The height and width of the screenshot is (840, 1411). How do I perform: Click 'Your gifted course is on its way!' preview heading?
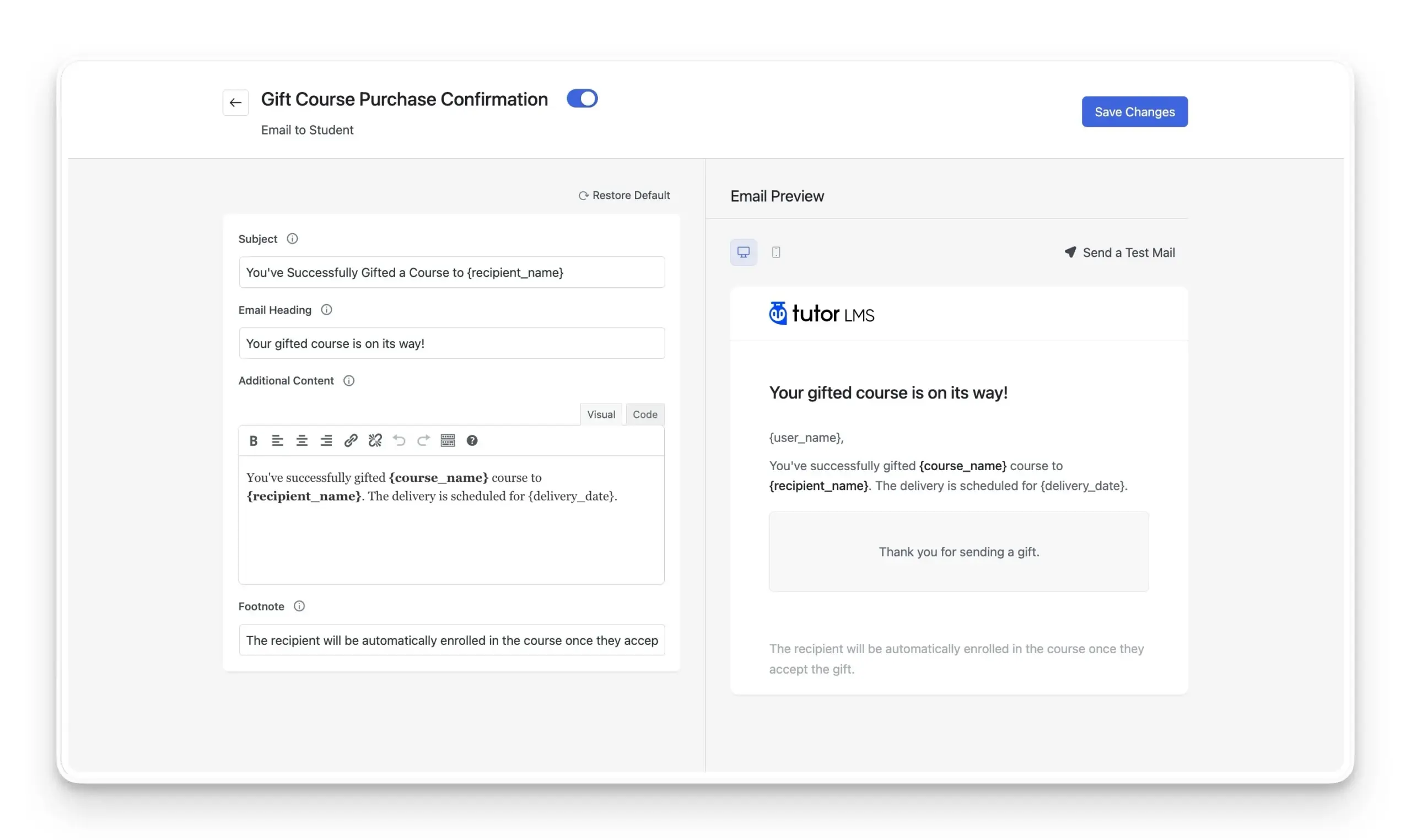pos(888,393)
